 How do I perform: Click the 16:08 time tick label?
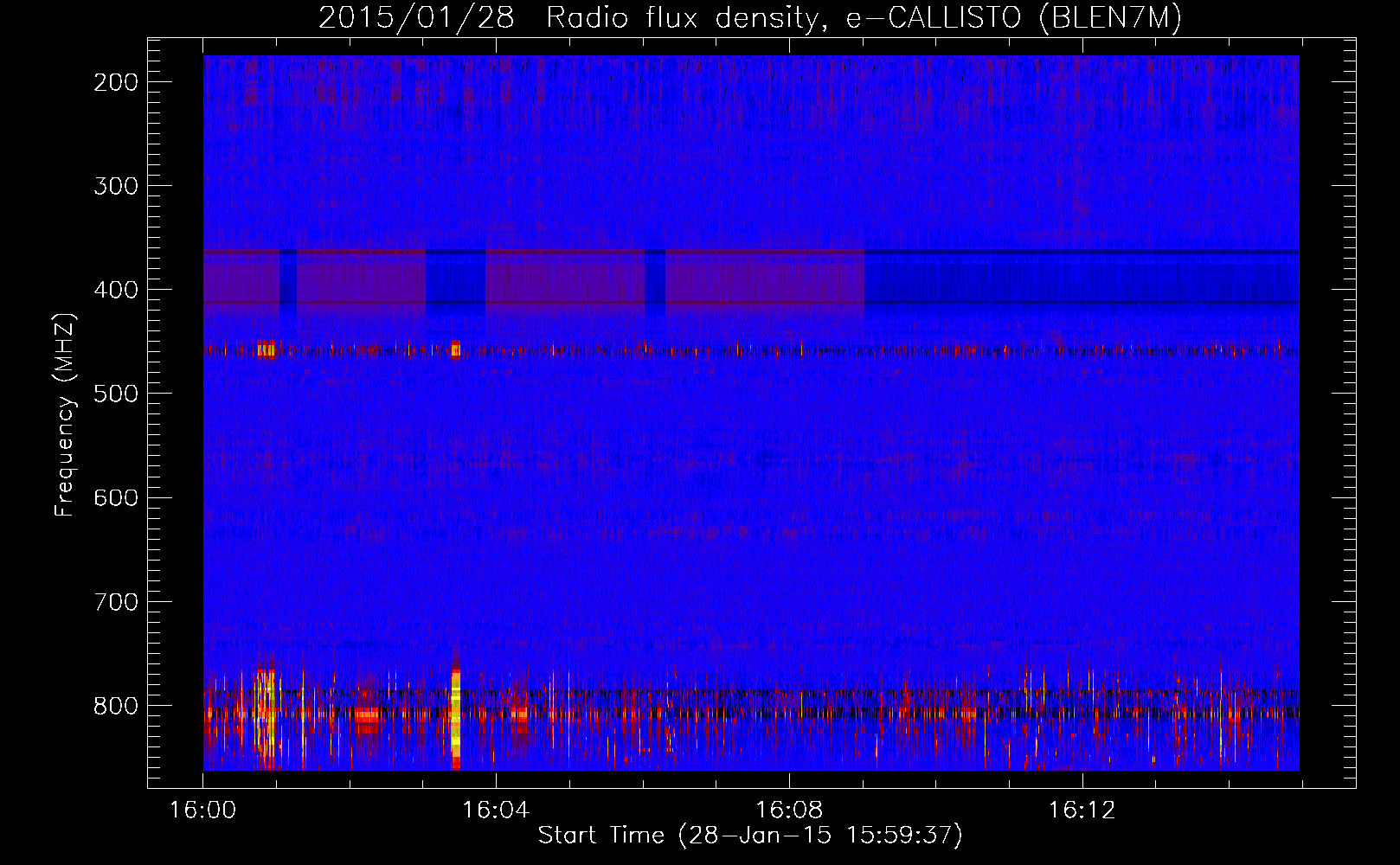pyautogui.click(x=789, y=811)
